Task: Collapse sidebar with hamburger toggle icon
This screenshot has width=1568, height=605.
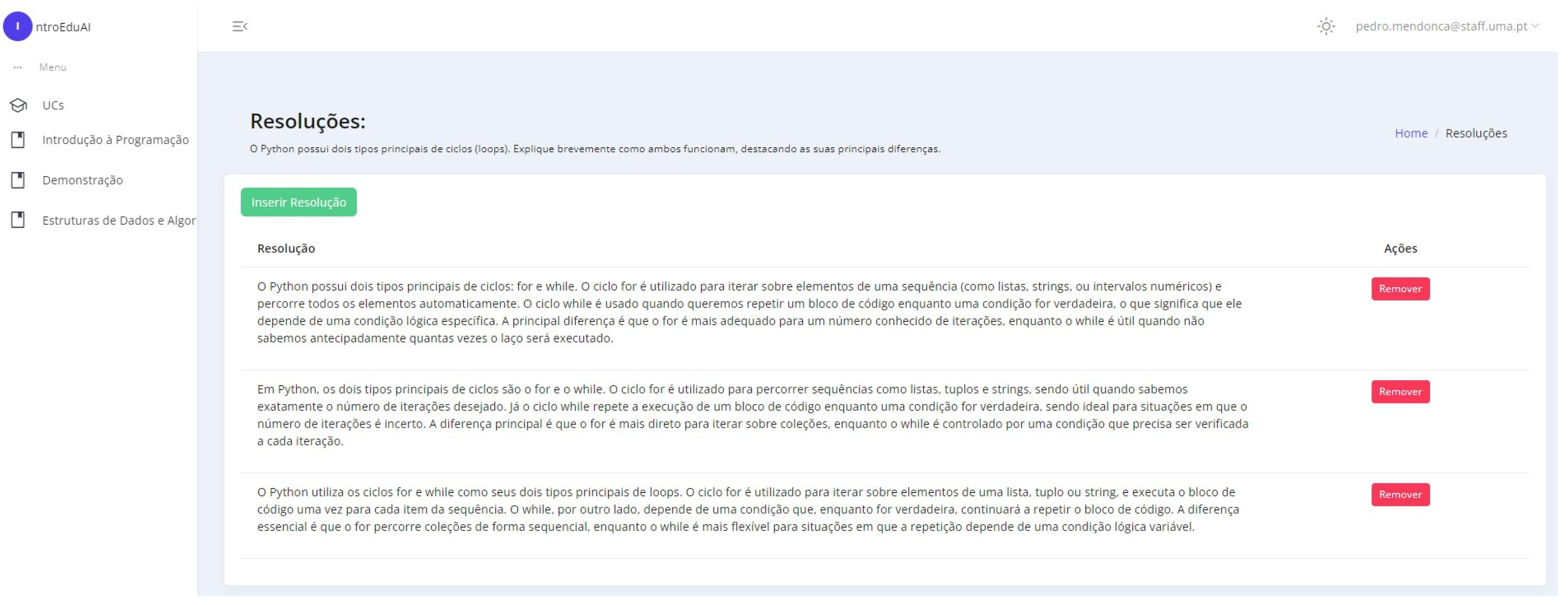Action: pos(240,26)
